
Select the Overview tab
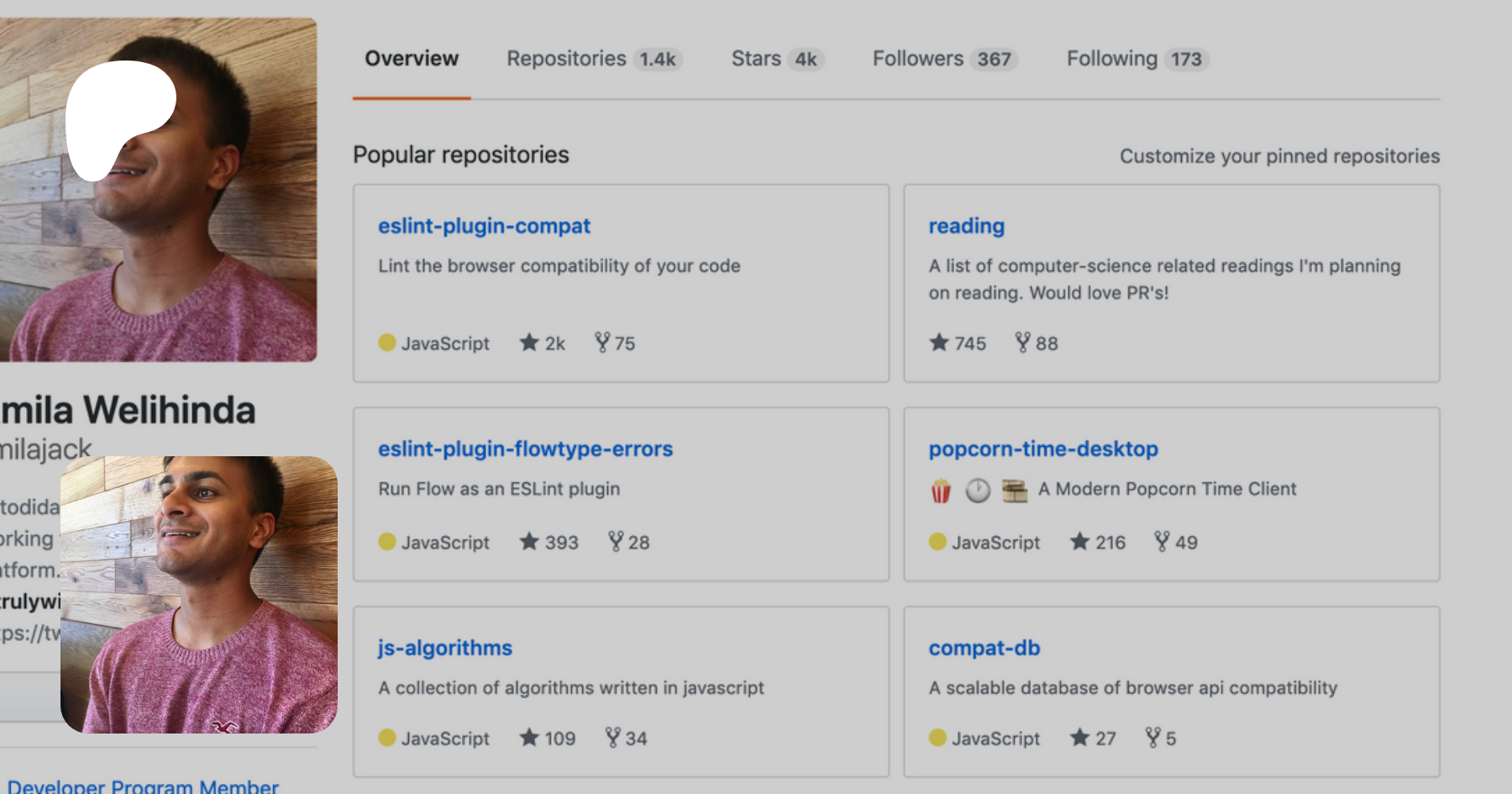tap(412, 59)
